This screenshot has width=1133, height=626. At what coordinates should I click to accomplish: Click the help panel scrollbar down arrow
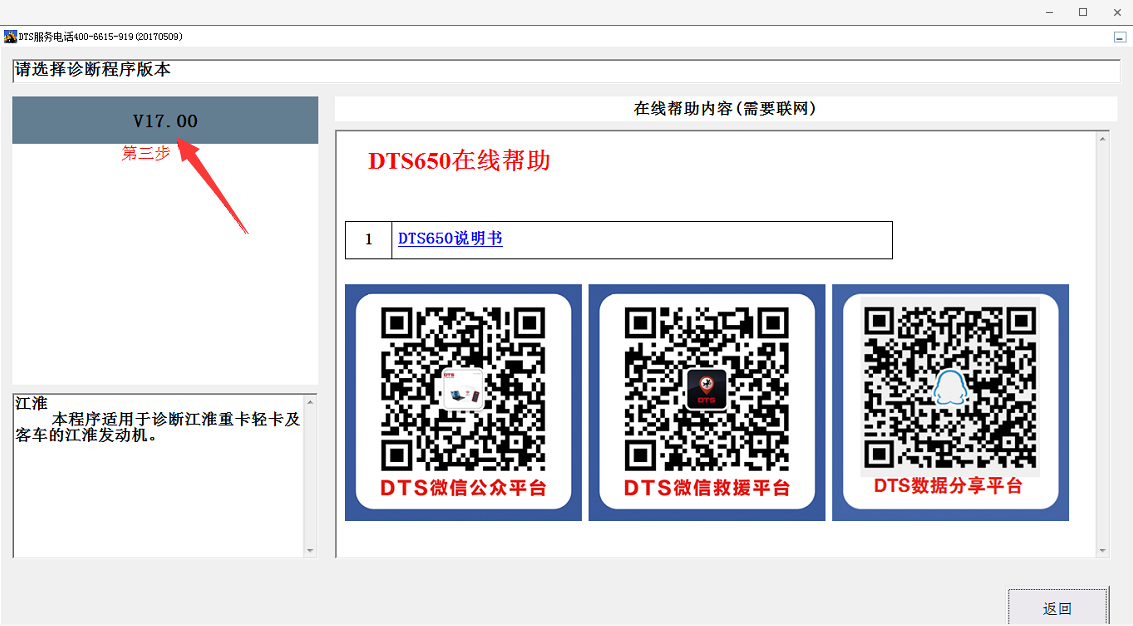[x=1103, y=551]
